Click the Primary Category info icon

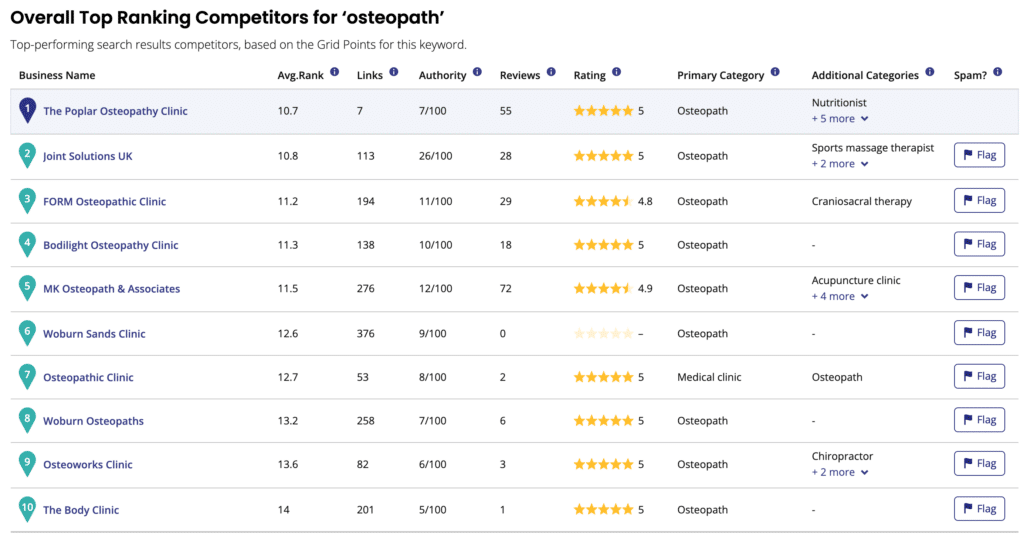775,72
